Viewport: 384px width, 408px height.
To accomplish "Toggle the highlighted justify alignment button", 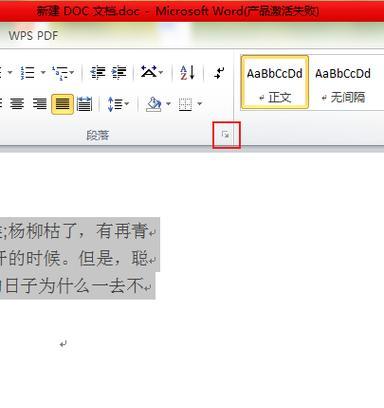I will 62,104.
